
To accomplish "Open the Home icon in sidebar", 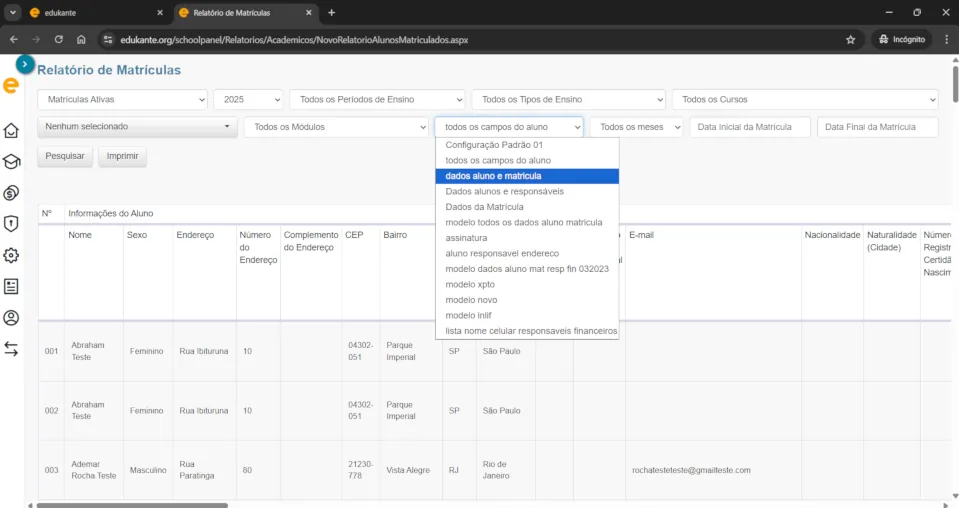I will [11, 131].
